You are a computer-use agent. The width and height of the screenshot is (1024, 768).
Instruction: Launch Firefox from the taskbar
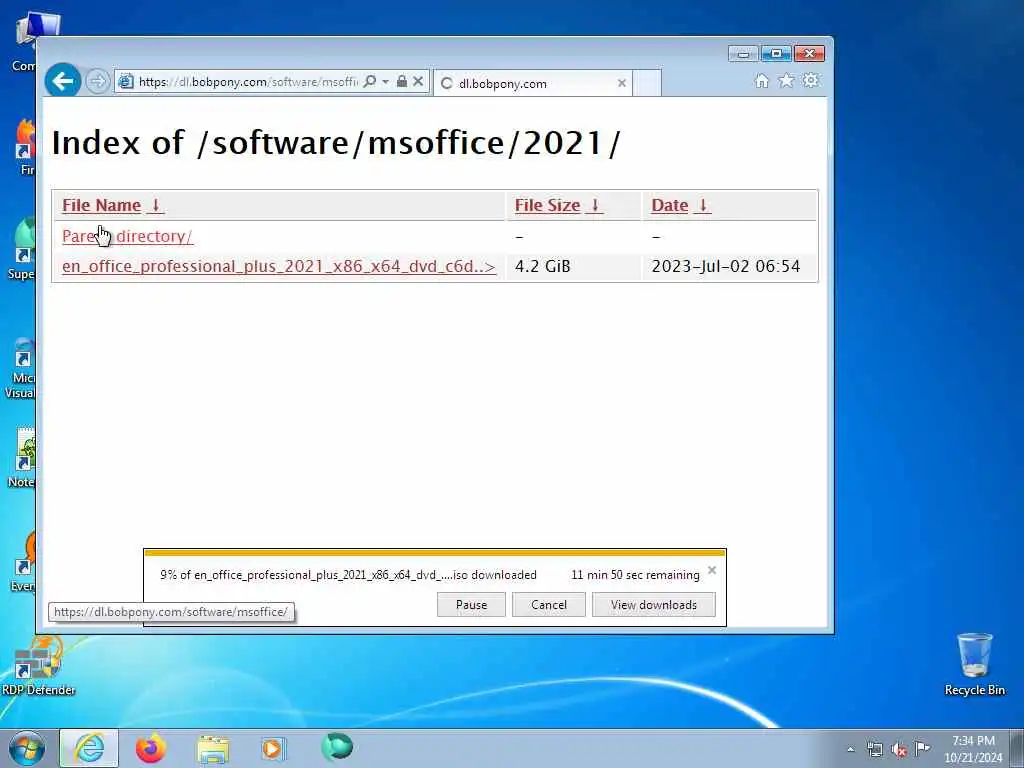[151, 748]
